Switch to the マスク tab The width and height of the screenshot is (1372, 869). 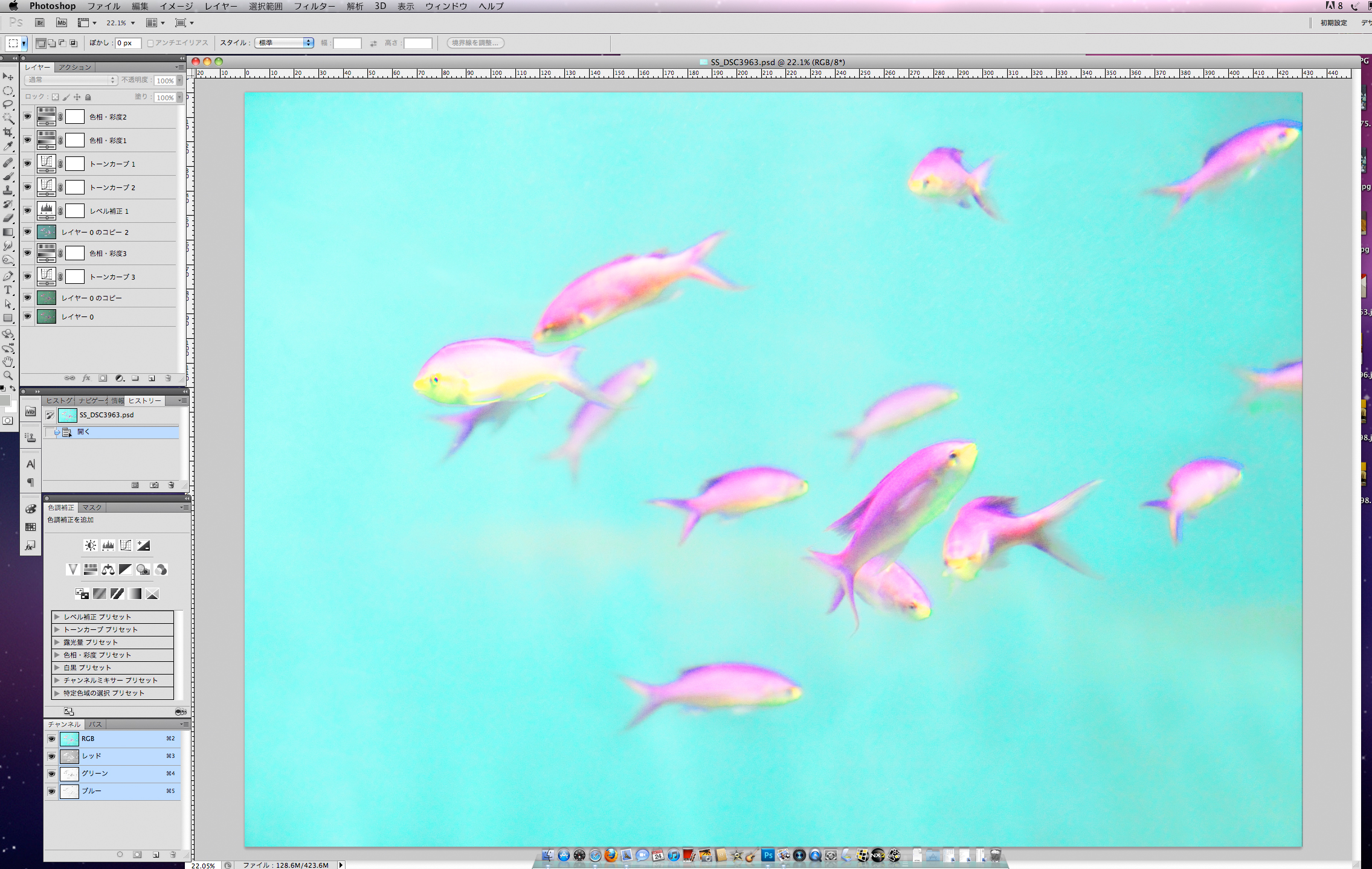point(92,507)
